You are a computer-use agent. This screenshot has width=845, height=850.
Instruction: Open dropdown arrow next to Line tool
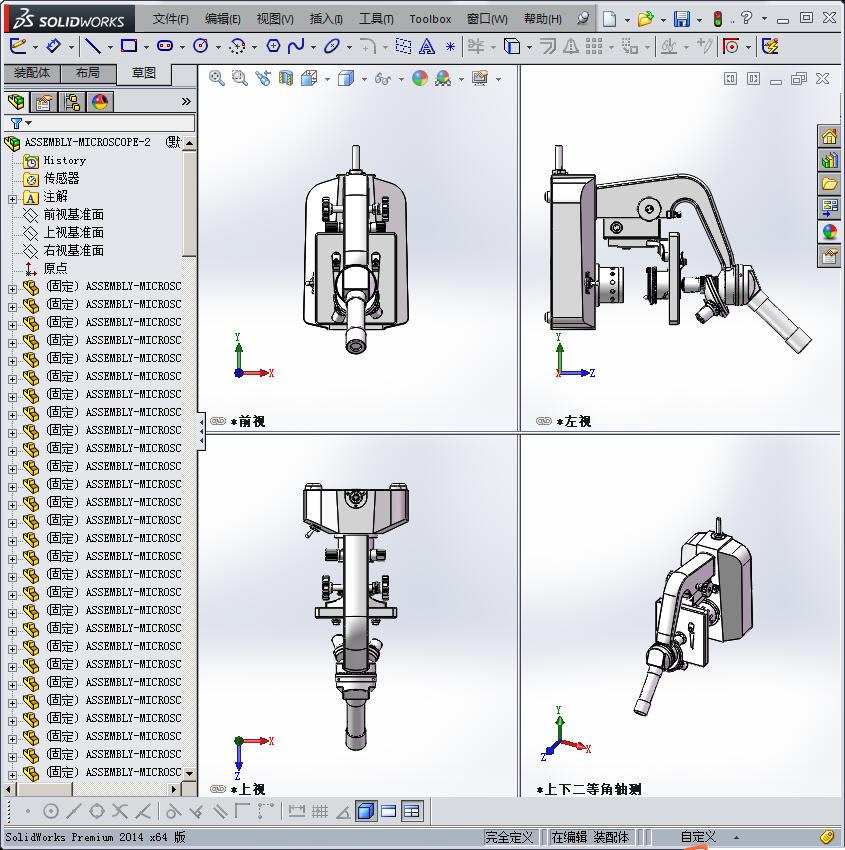(110, 48)
